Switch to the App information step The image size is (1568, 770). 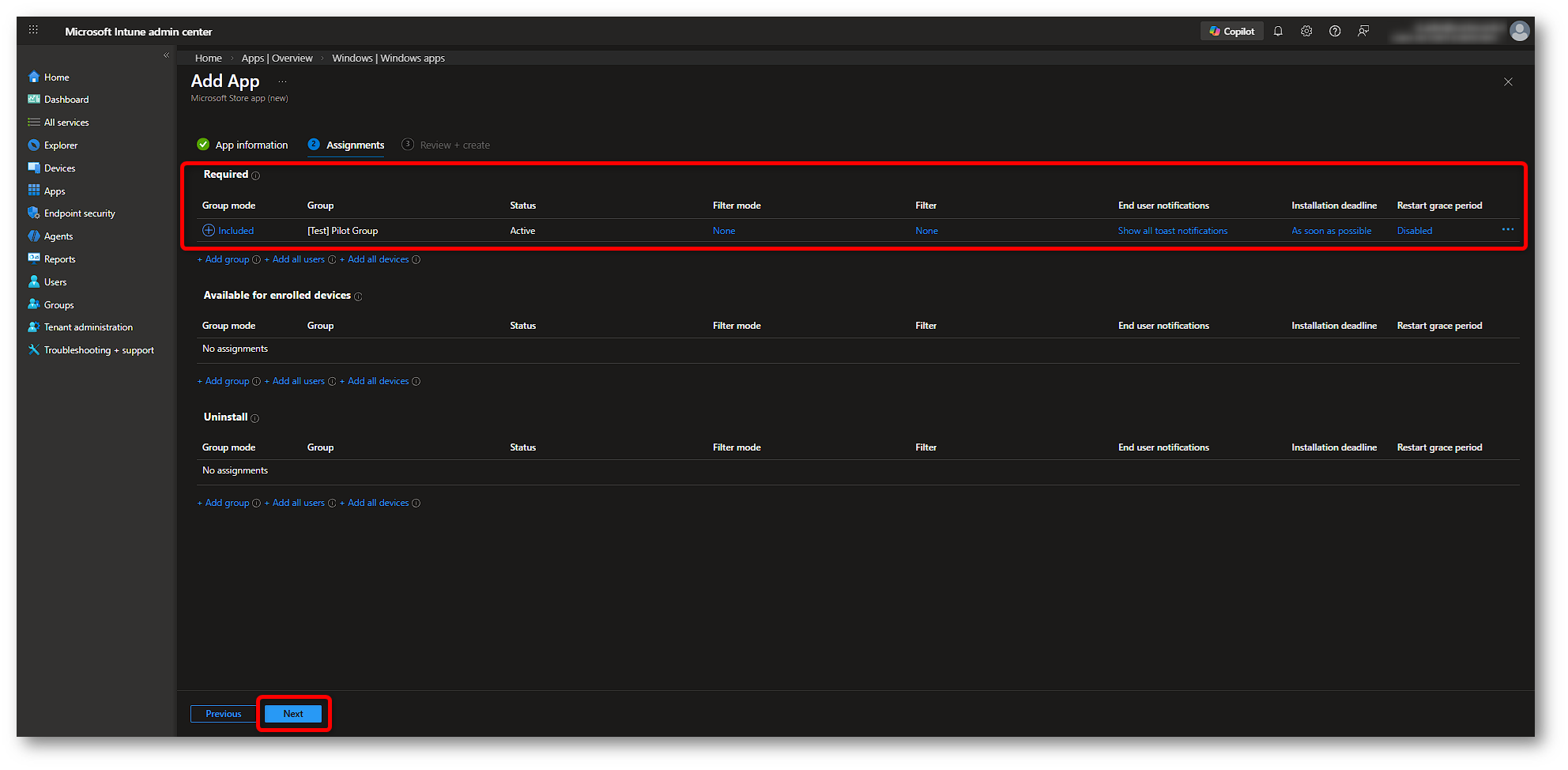[251, 145]
